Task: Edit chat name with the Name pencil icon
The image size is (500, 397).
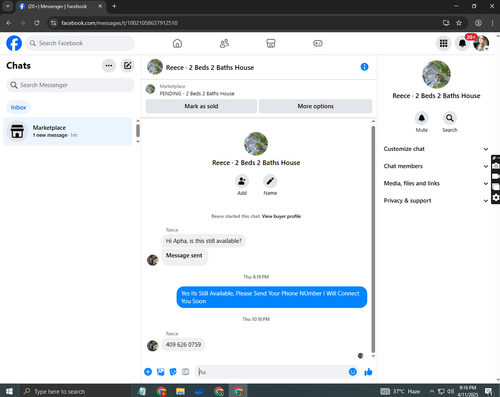Action: point(270,181)
